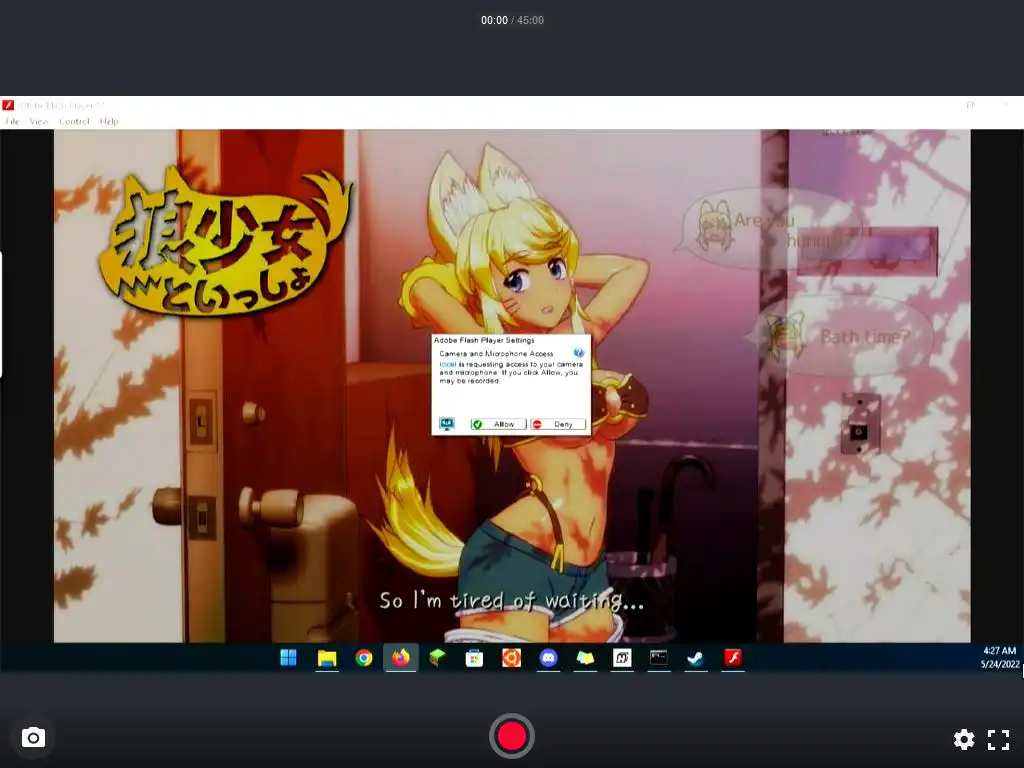This screenshot has width=1024, height=768.
Task: Click the yellow-green notes taskbar icon
Action: click(x=585, y=658)
